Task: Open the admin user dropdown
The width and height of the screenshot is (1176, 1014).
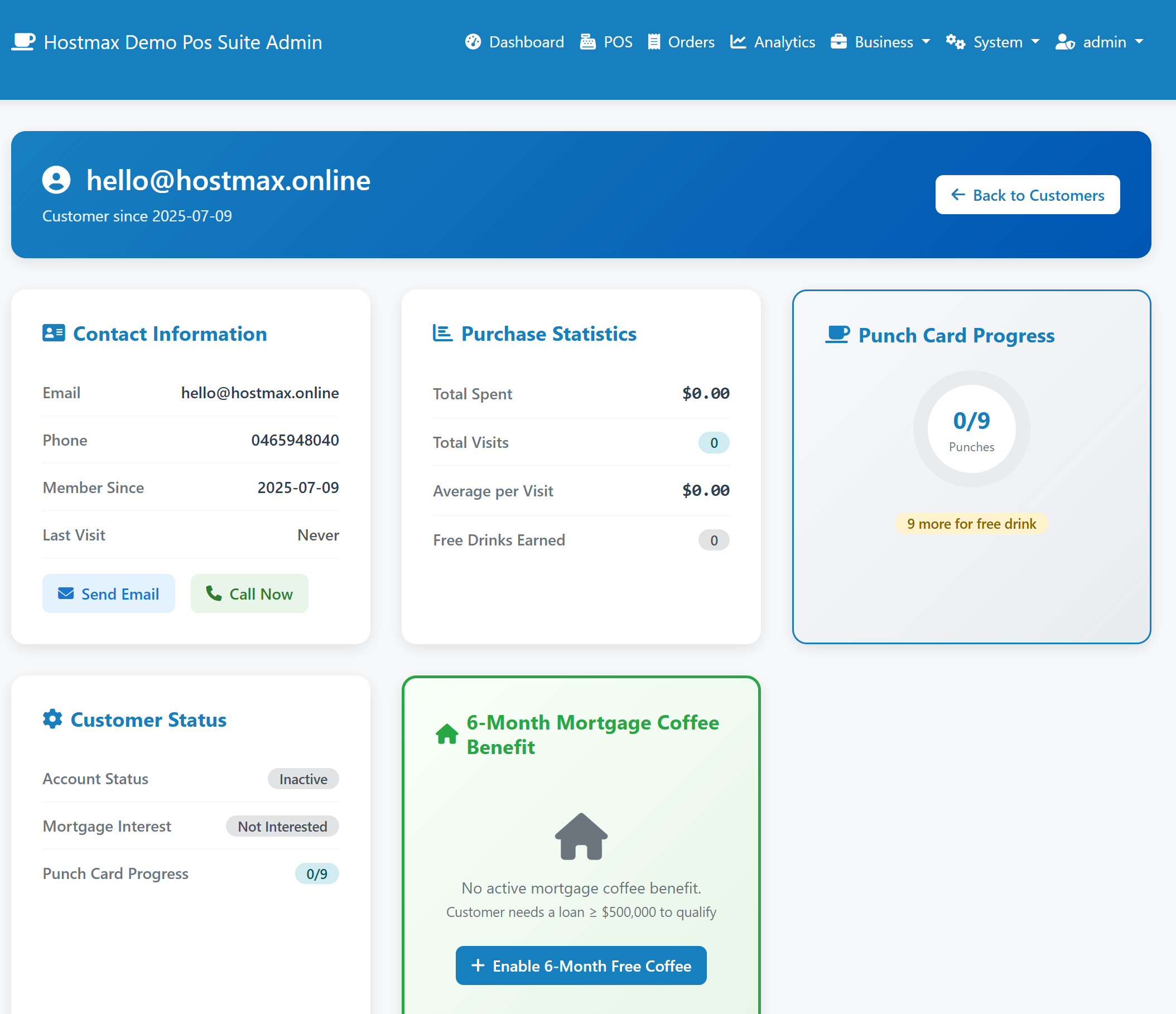Action: (1100, 42)
